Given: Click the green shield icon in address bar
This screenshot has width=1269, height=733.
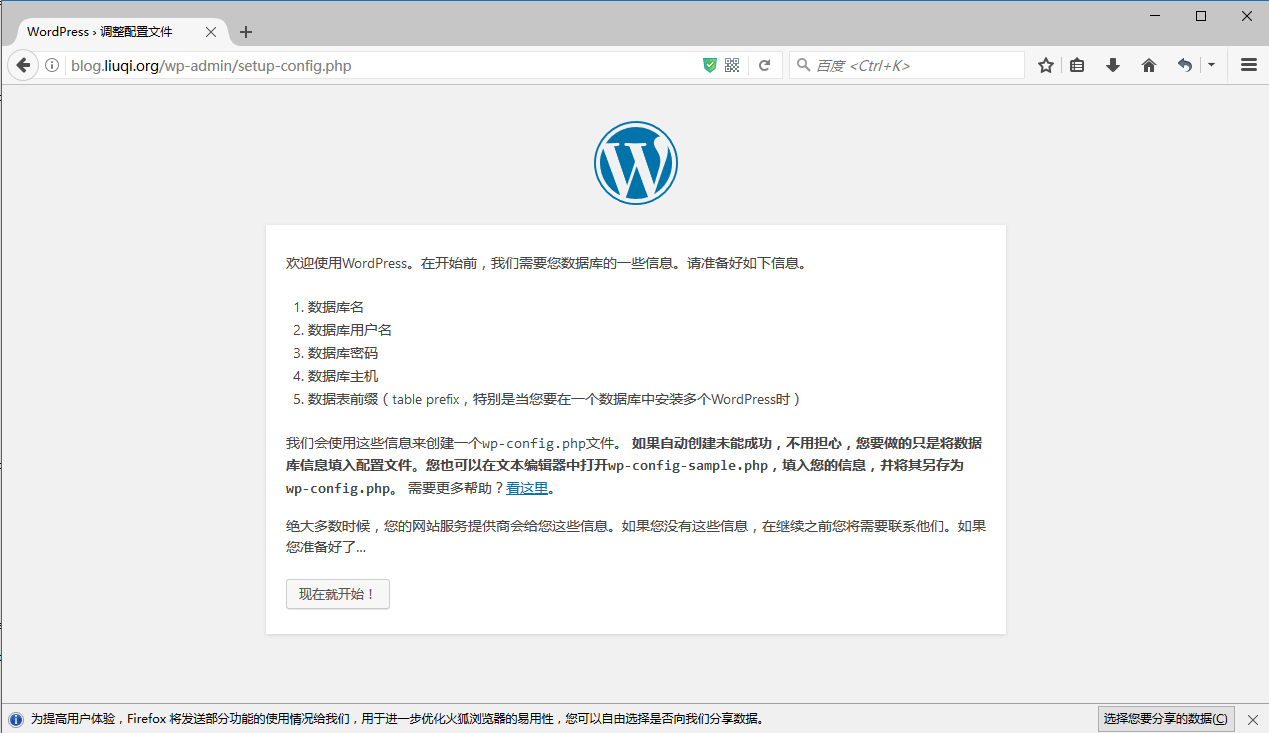Looking at the screenshot, I should (710, 65).
